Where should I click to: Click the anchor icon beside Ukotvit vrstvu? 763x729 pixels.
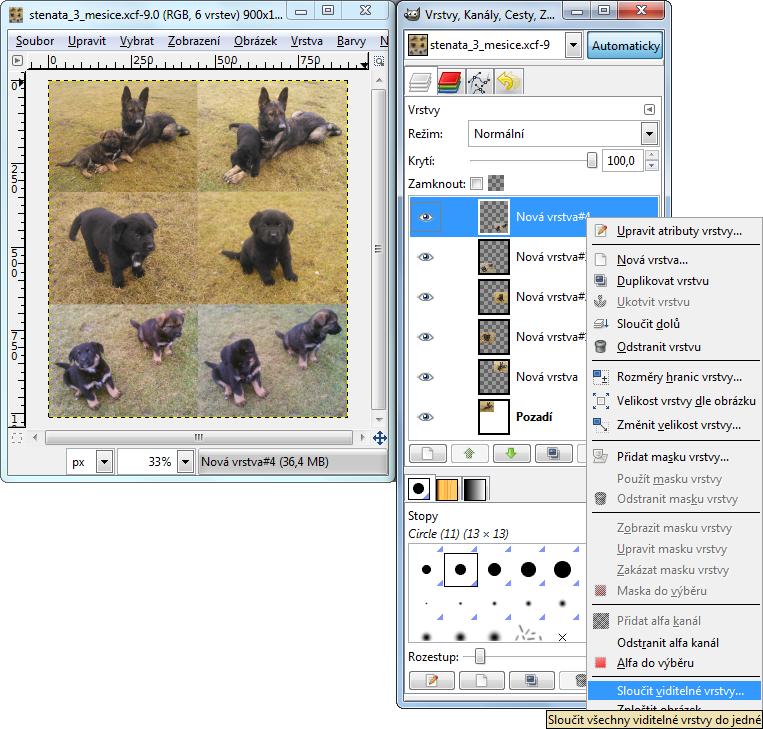[x=600, y=302]
